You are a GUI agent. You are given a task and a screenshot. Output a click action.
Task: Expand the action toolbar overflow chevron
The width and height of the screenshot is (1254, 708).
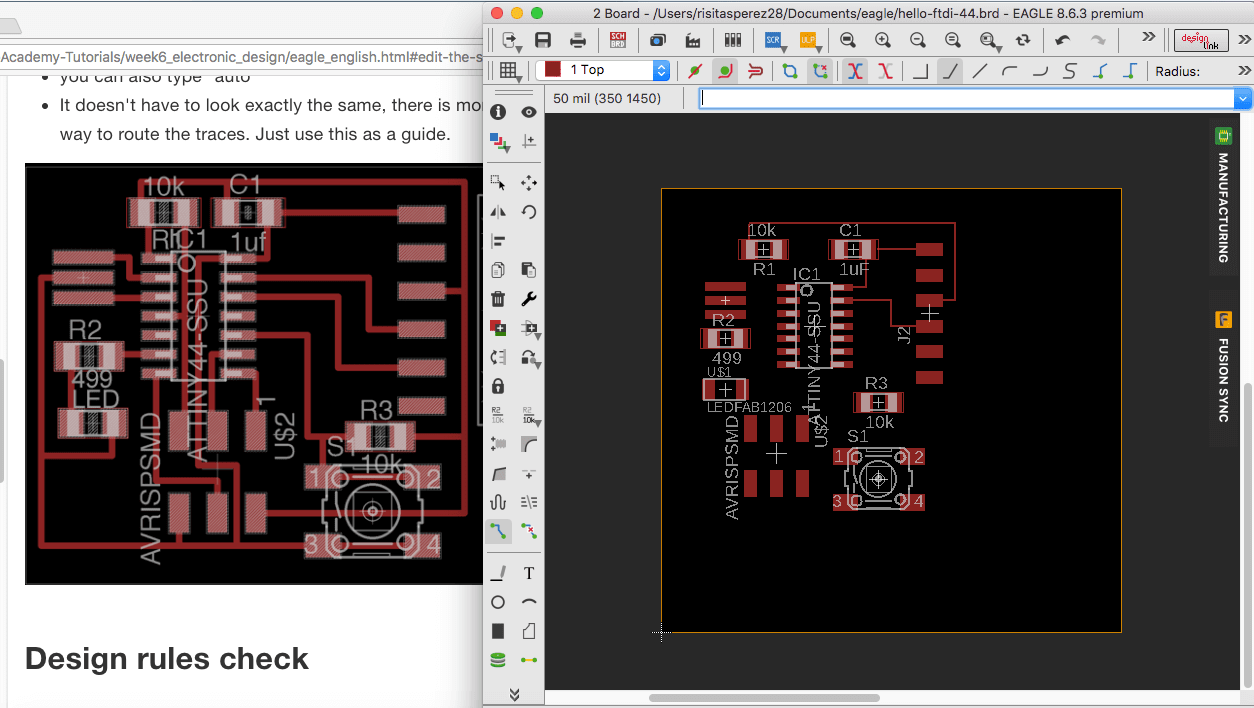[x=1148, y=37]
